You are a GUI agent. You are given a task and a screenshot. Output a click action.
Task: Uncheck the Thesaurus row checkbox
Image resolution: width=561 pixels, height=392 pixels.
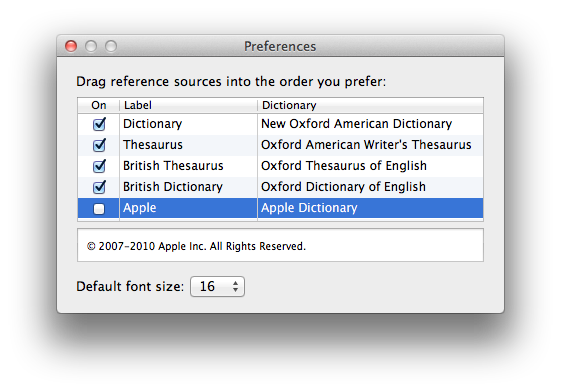[99, 145]
